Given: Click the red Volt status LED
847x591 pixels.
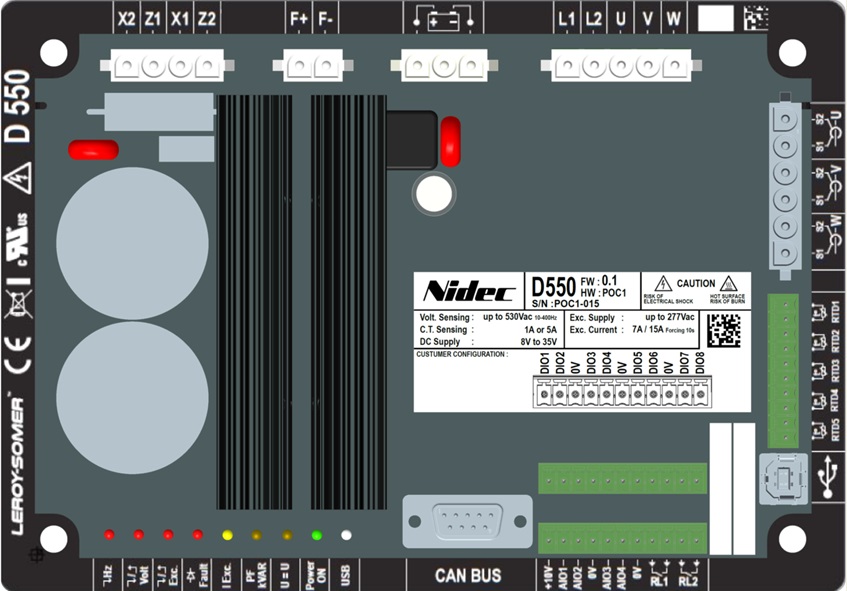Looking at the screenshot, I should pos(139,535).
